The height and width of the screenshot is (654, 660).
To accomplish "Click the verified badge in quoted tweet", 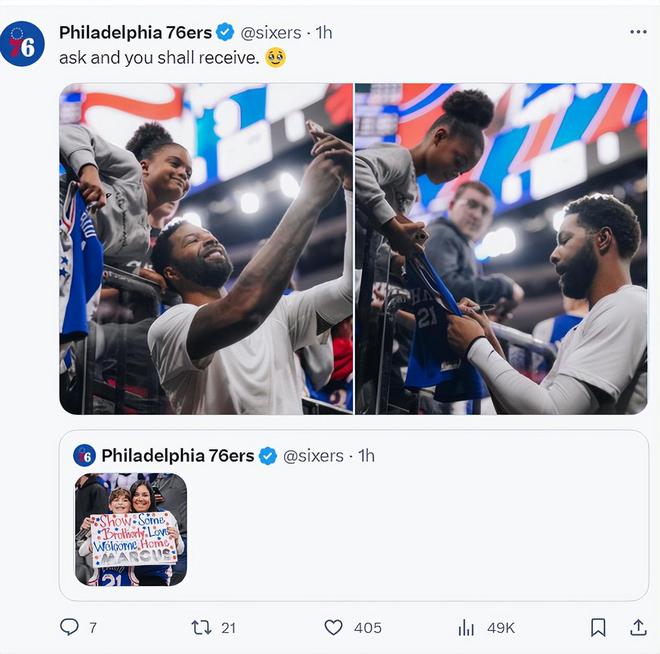I will (268, 456).
